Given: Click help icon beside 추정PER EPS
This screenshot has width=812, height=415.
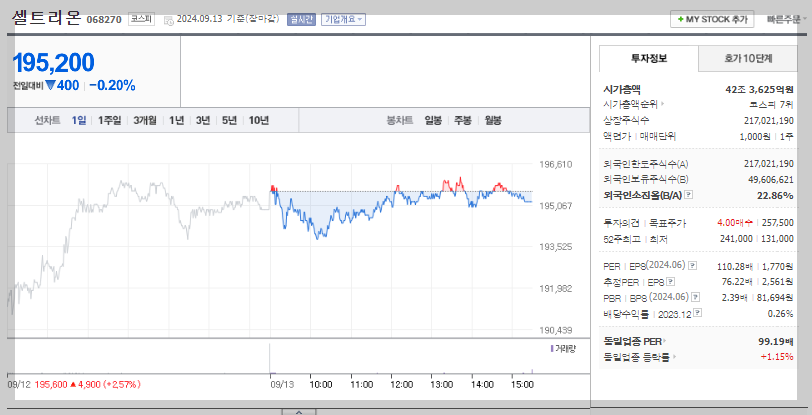Looking at the screenshot, I should [670, 282].
